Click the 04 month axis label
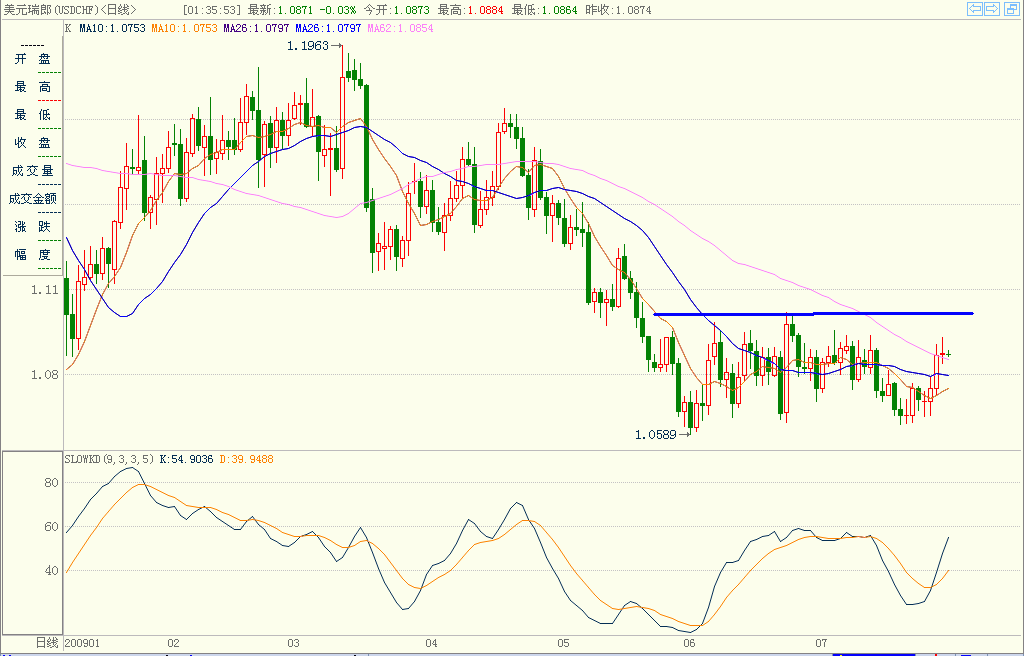The width and height of the screenshot is (1024, 656). click(x=431, y=643)
